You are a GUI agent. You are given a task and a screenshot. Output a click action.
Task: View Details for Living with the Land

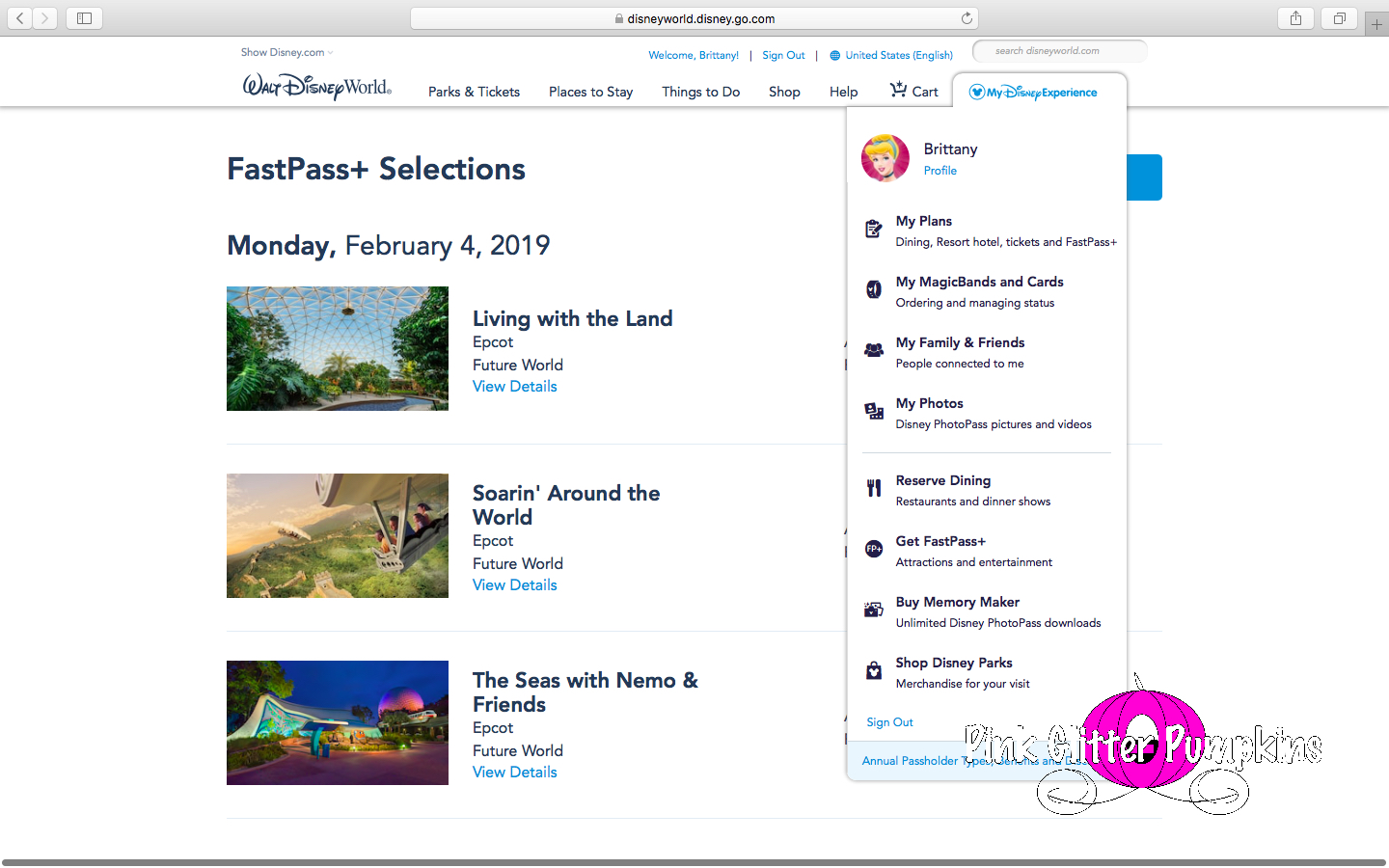(x=515, y=387)
